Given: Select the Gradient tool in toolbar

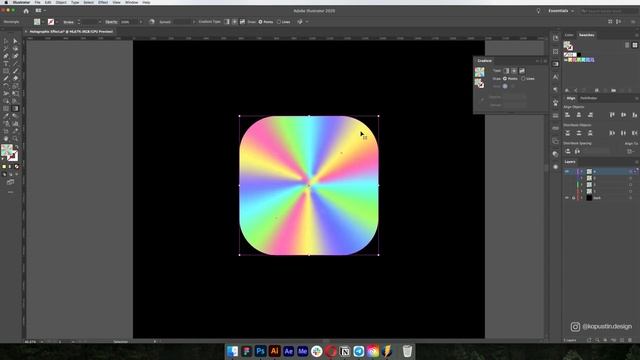Looking at the screenshot, I should [16, 109].
